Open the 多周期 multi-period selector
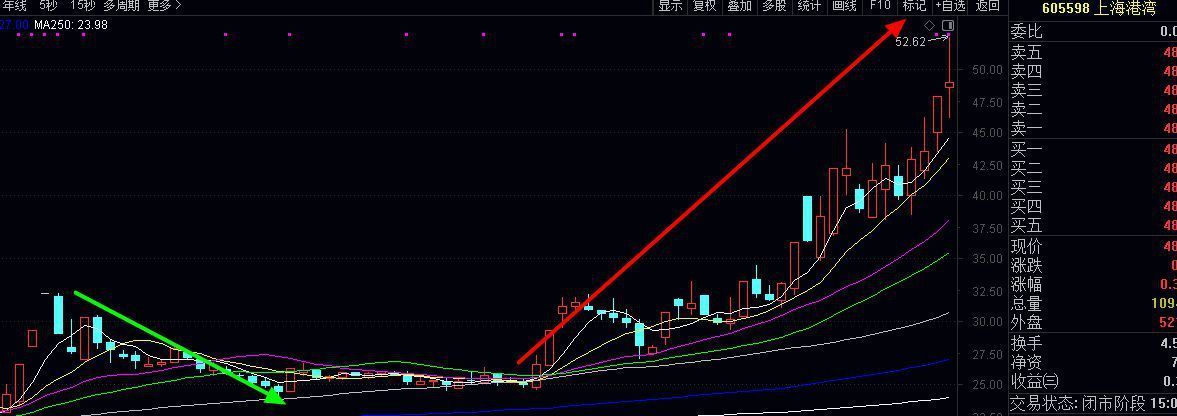 121,6
